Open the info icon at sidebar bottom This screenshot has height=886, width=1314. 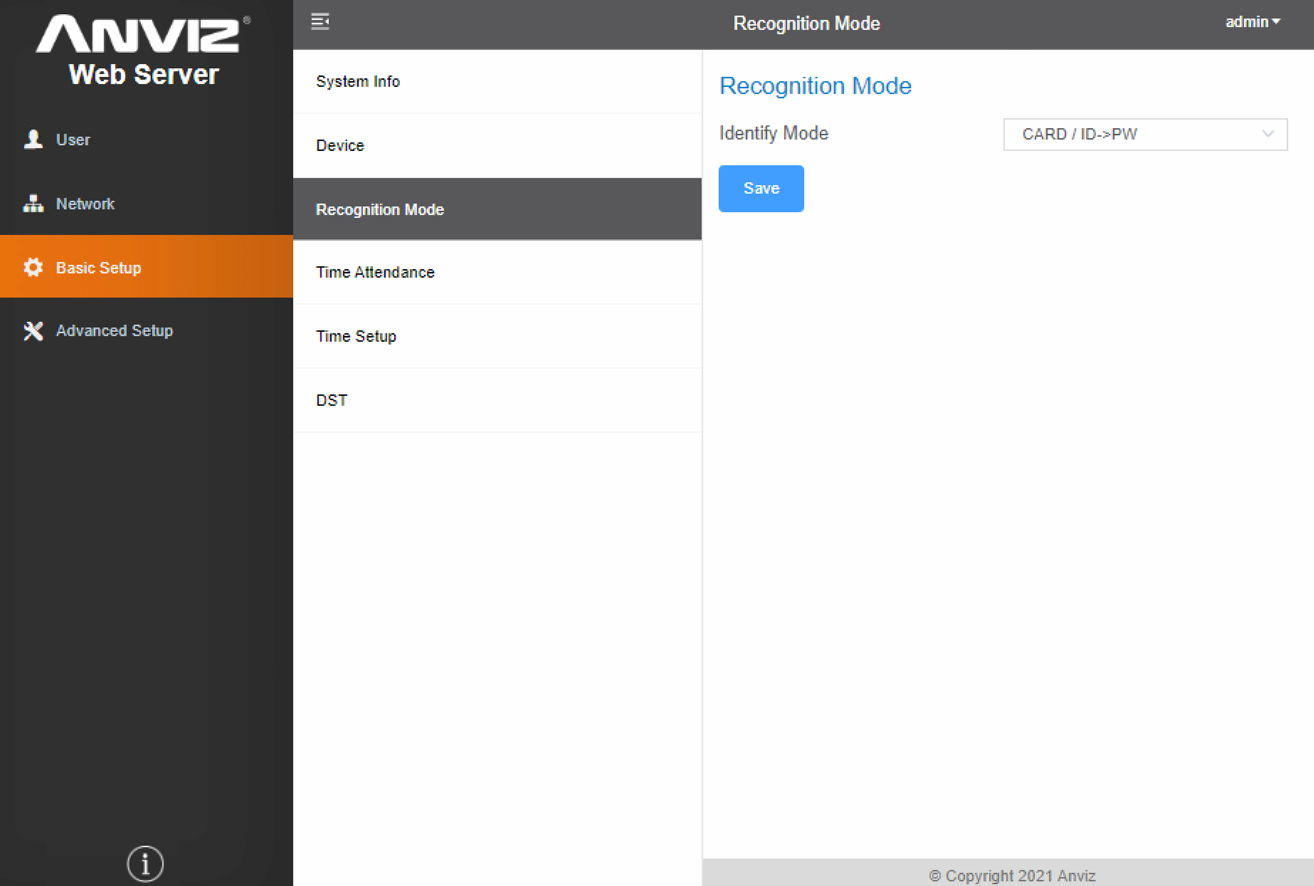(146, 863)
